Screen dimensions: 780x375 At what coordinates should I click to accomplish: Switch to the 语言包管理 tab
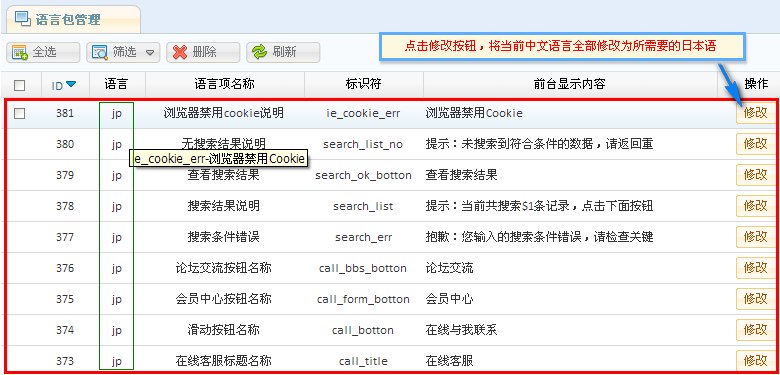click(73, 19)
